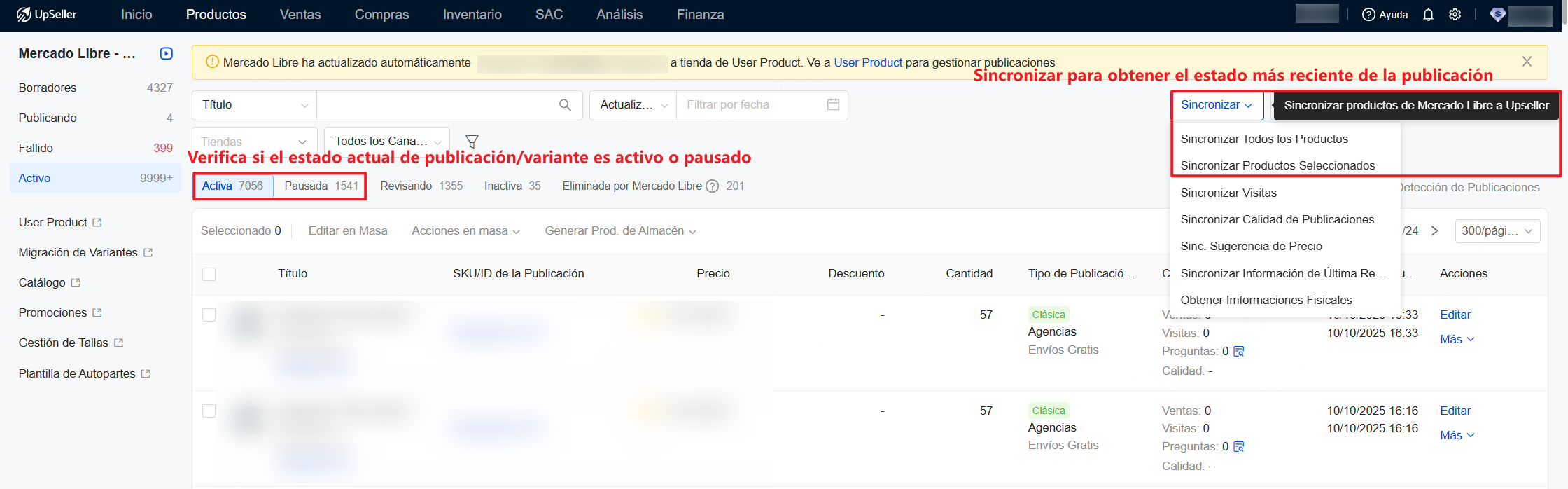Check the second product row checkbox
The height and width of the screenshot is (489, 1568).
click(x=209, y=411)
